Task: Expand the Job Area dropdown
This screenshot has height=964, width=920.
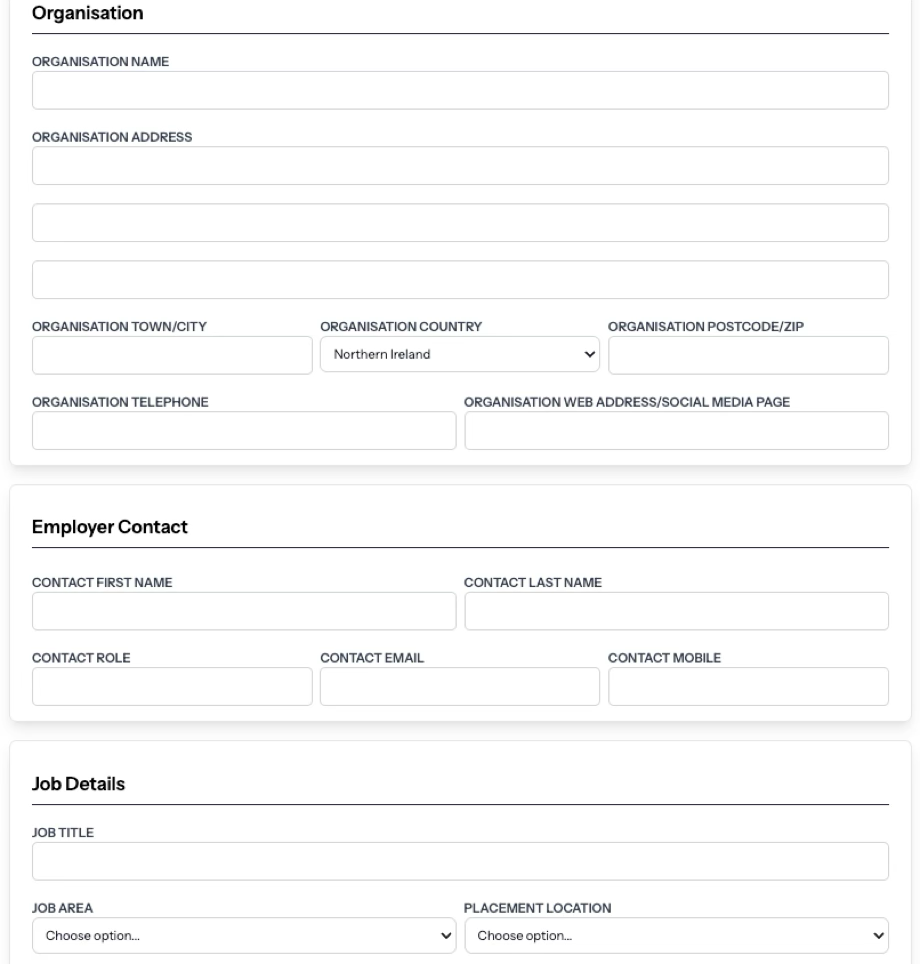Action: (244, 936)
